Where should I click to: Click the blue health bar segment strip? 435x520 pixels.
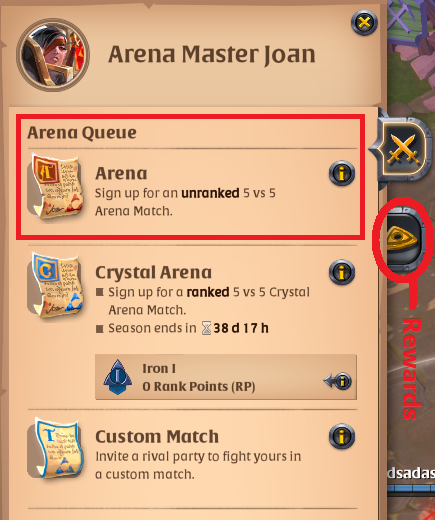coord(411,488)
